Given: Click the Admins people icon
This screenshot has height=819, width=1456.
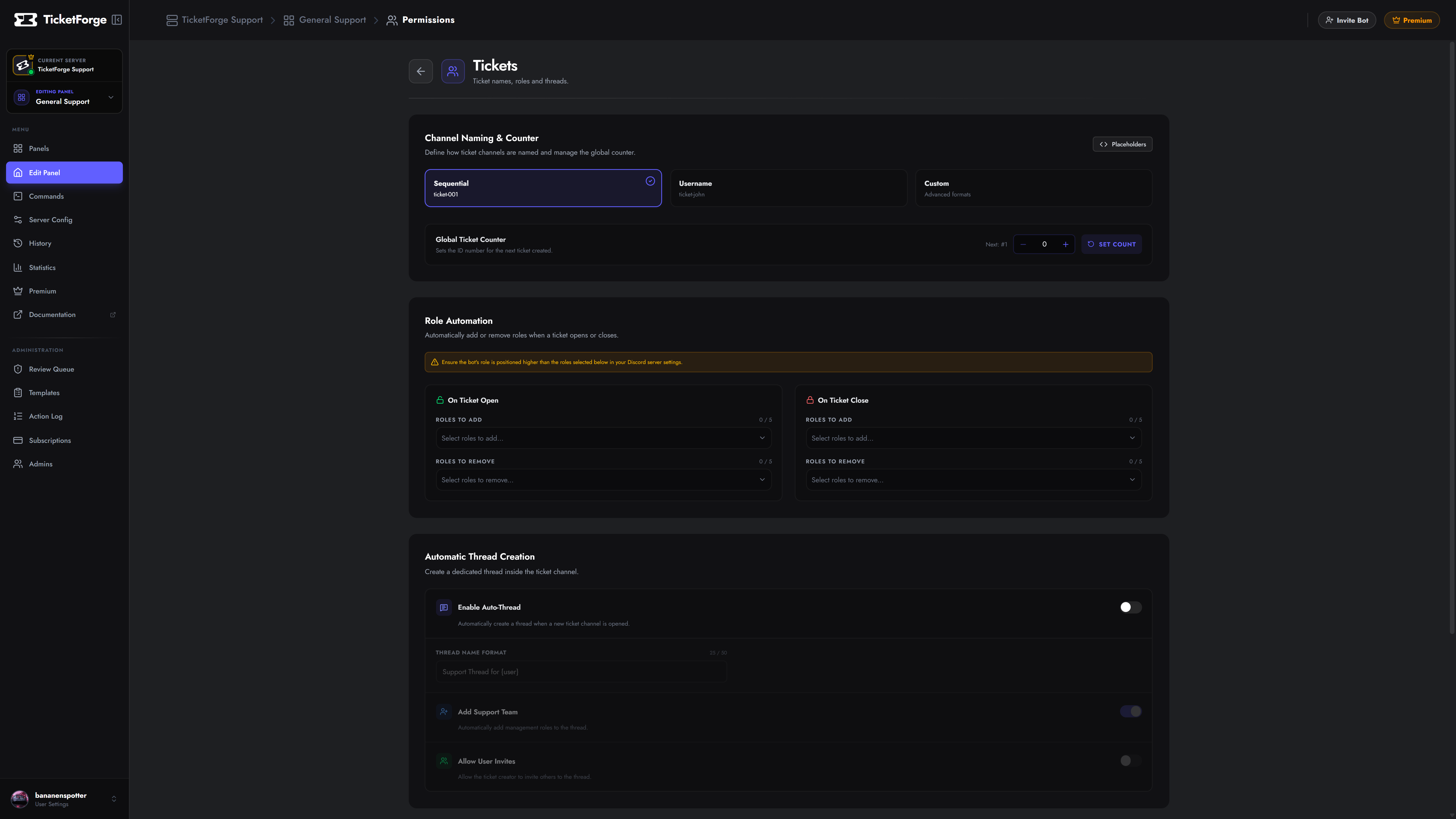Looking at the screenshot, I should pos(18,464).
